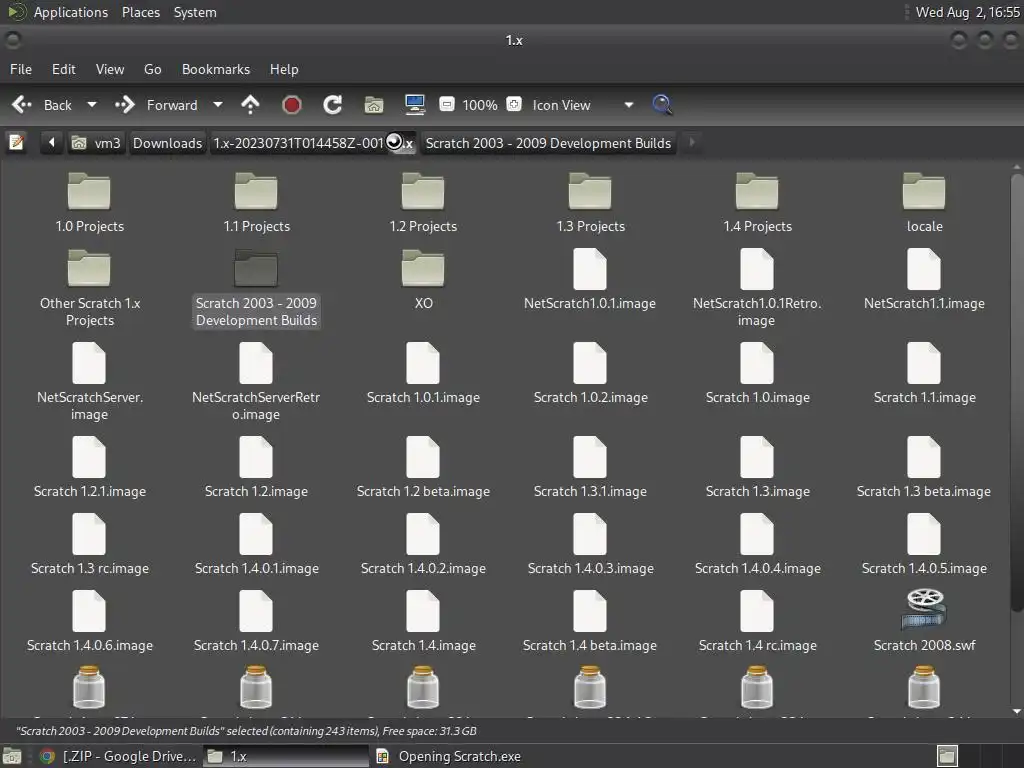The height and width of the screenshot is (768, 1024).
Task: Go up to the parent folder
Action: (x=250, y=104)
